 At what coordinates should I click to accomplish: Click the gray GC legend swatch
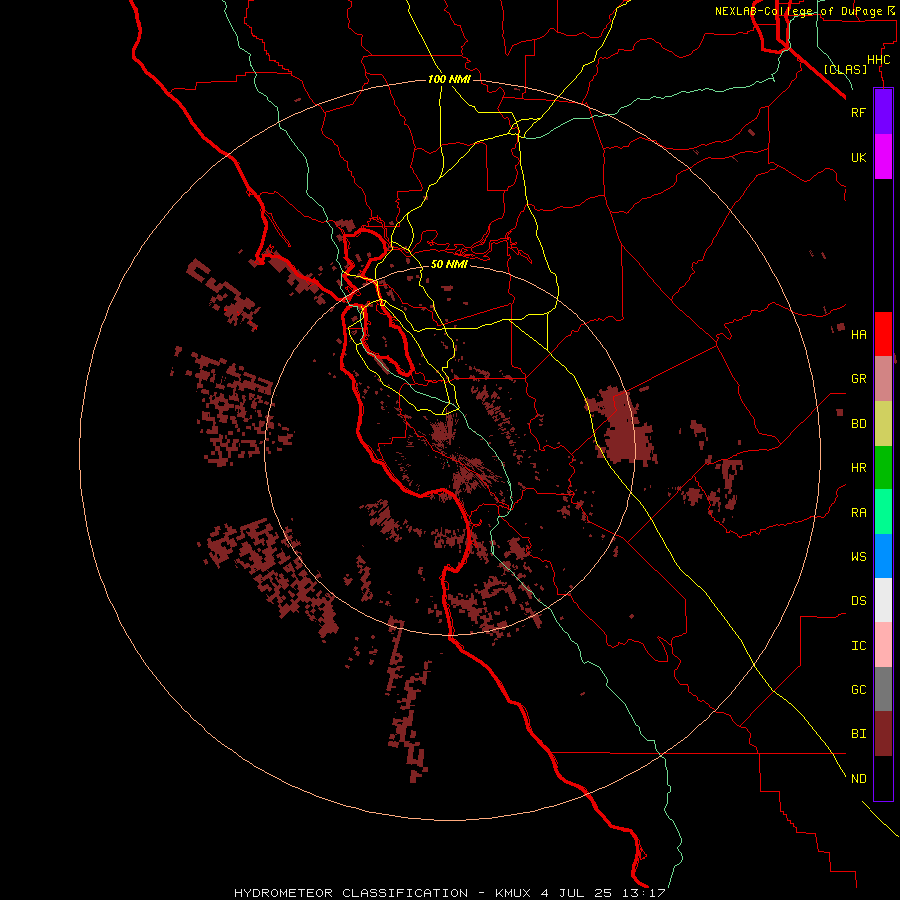(x=883, y=689)
